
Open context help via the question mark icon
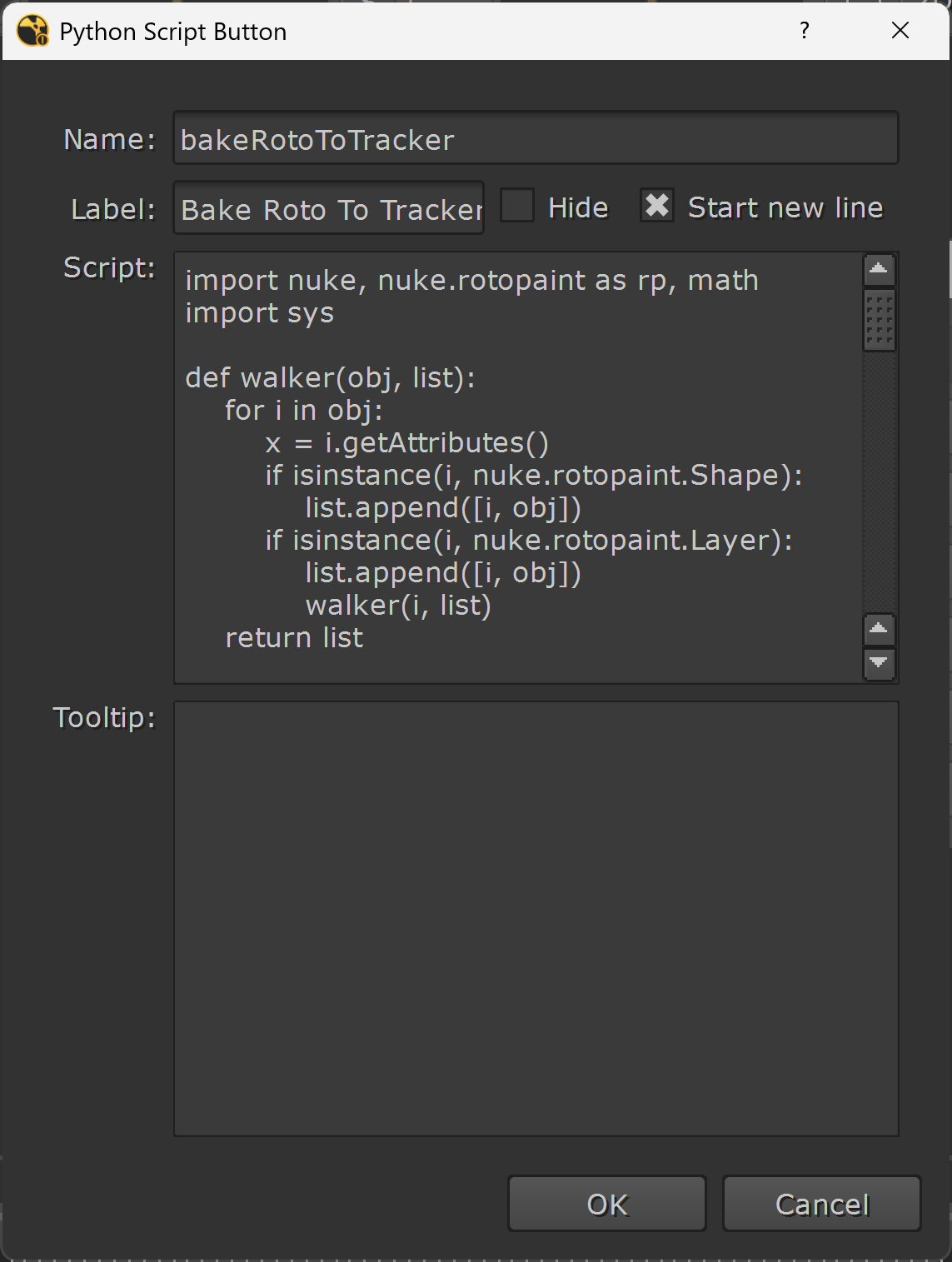(x=804, y=31)
